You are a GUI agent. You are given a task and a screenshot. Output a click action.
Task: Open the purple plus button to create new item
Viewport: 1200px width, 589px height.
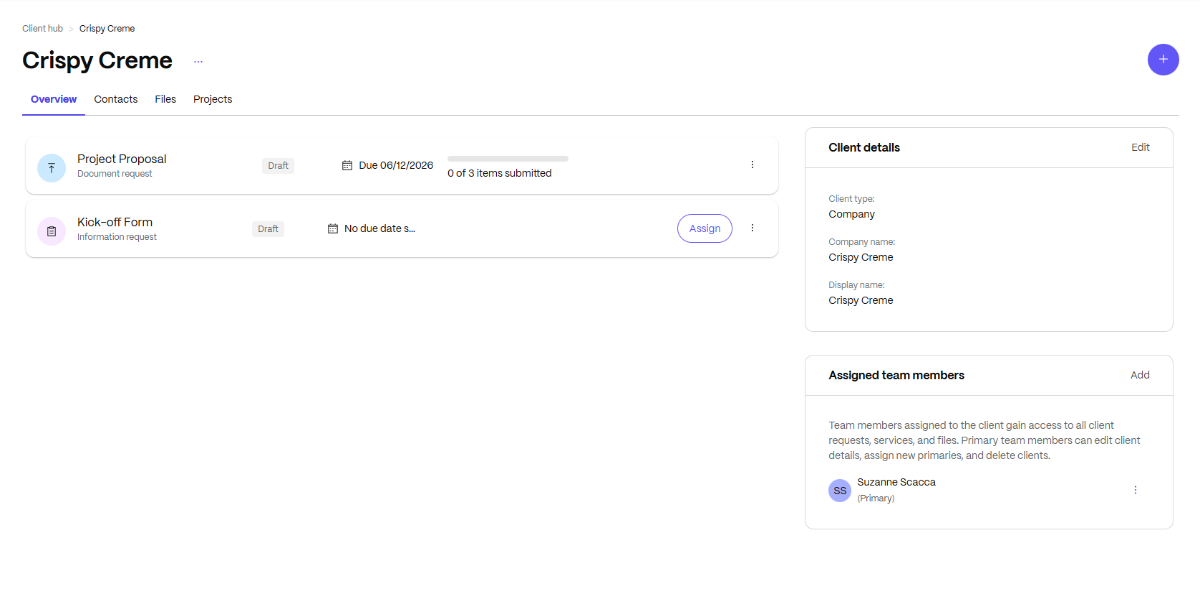tap(1163, 59)
